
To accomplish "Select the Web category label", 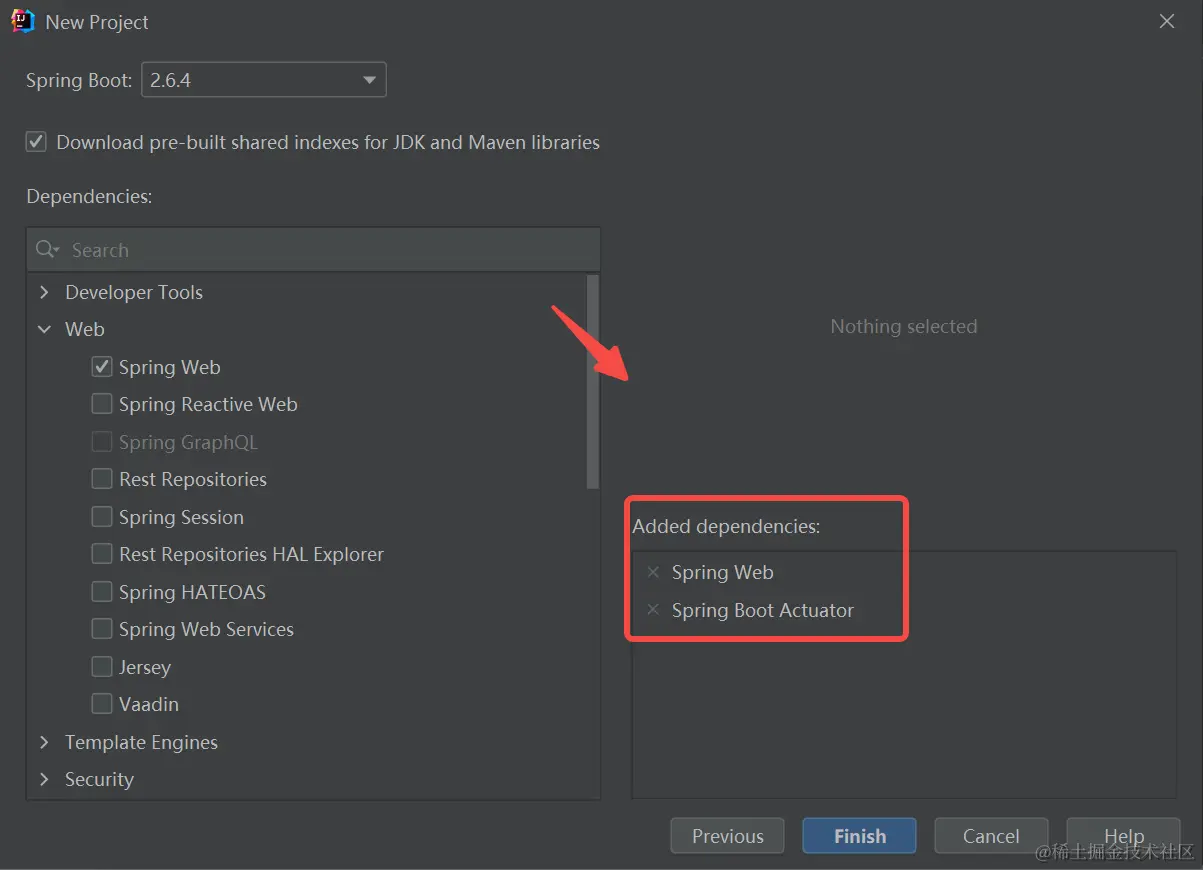I will (x=85, y=329).
